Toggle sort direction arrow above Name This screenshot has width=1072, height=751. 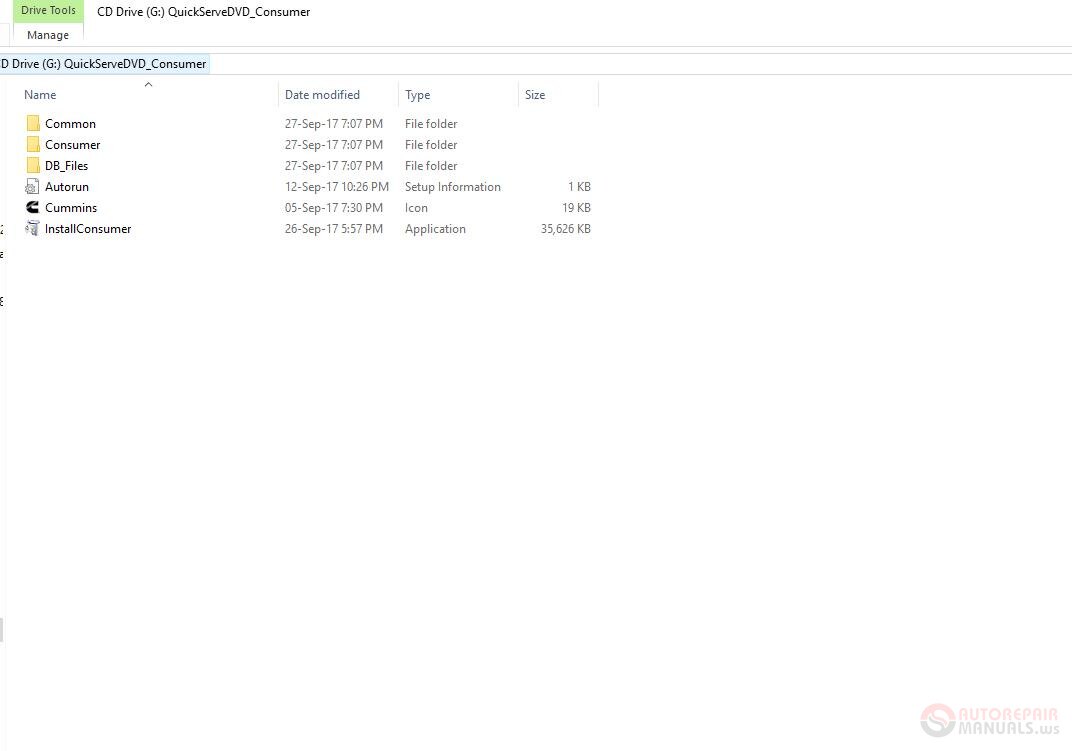148,84
